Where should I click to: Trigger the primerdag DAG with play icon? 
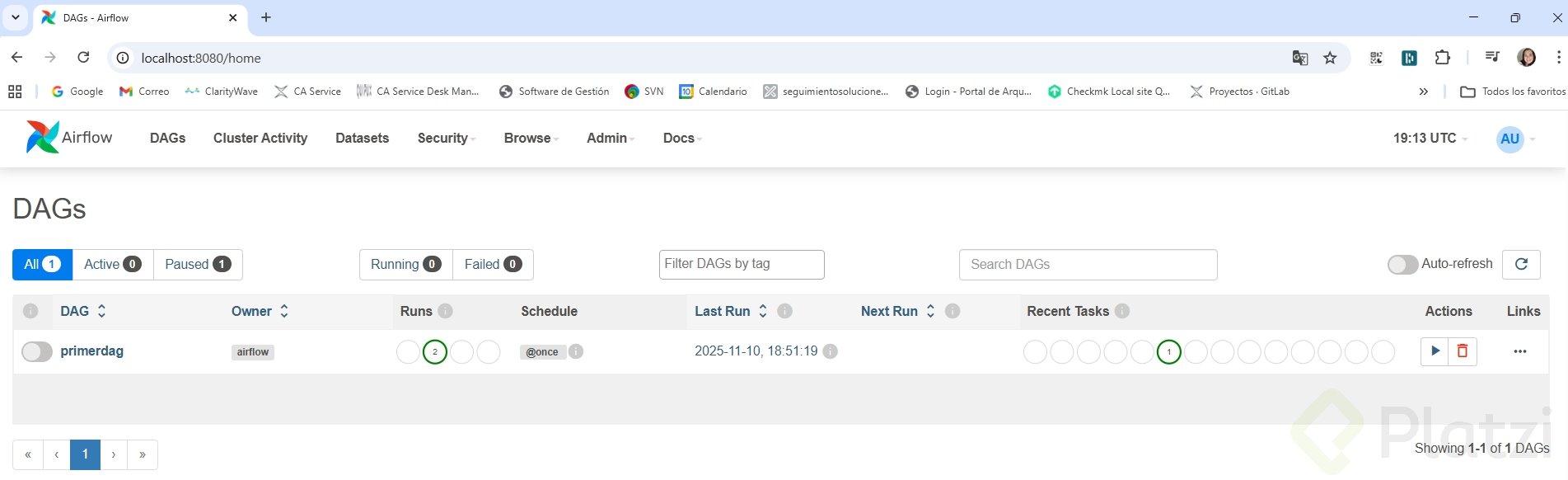coord(1435,351)
